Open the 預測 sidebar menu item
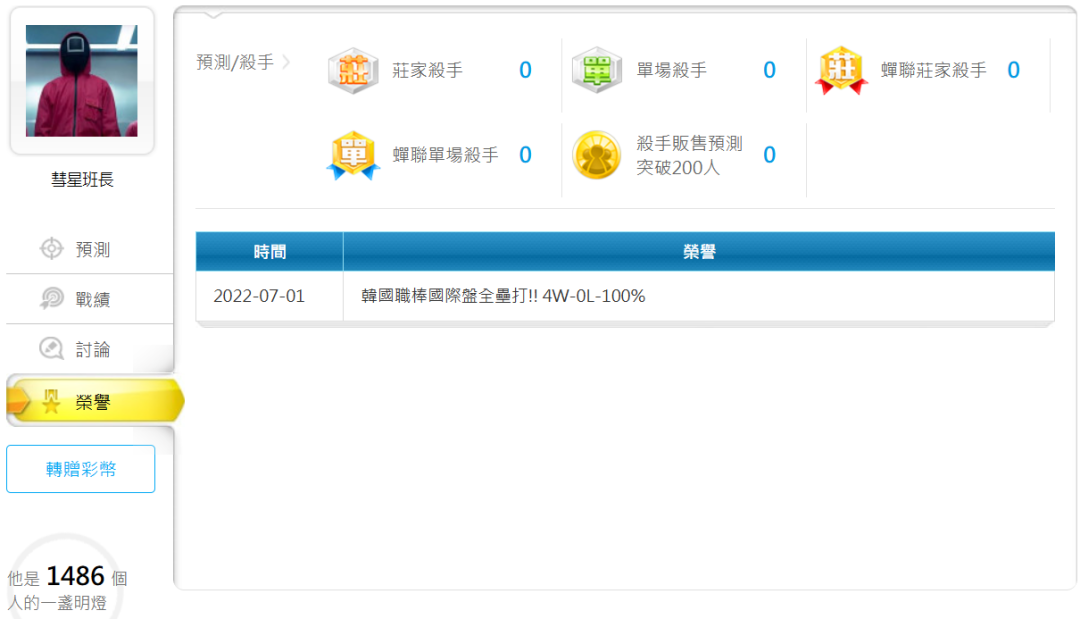The image size is (1080, 619). tap(90, 249)
